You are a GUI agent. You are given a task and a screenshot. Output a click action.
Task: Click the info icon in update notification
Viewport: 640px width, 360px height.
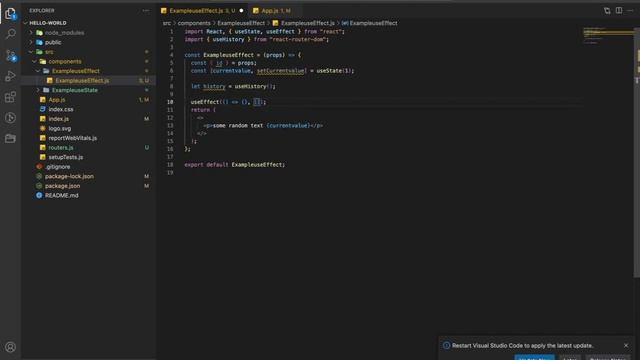coord(447,345)
